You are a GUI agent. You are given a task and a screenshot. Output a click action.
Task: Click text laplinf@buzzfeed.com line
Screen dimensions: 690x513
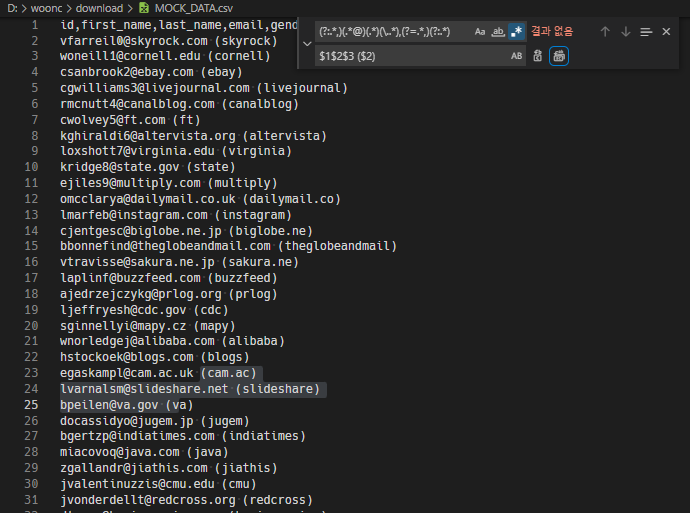pyautogui.click(x=169, y=278)
